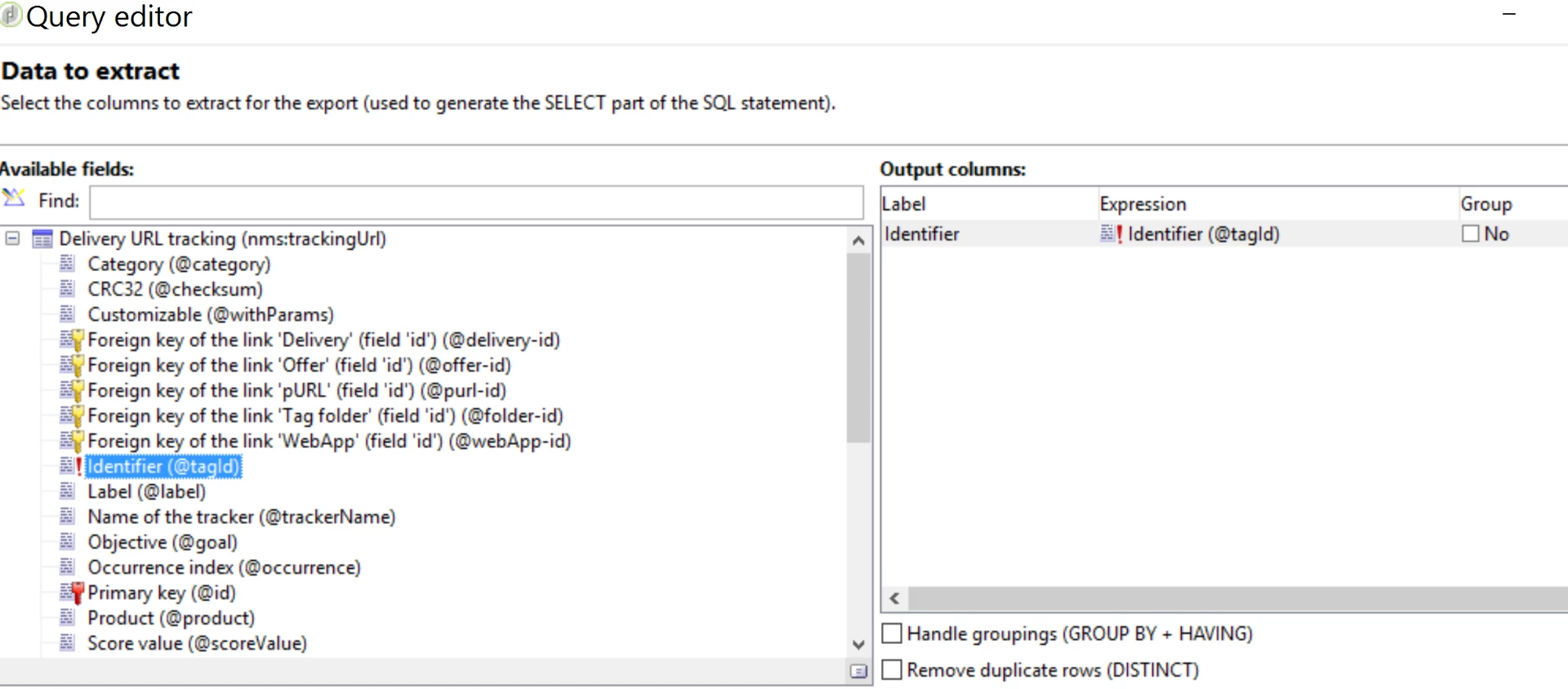1568x689 pixels.
Task: Click the Identifier (@tagId) tree field icon
Action: pyautogui.click(x=71, y=466)
